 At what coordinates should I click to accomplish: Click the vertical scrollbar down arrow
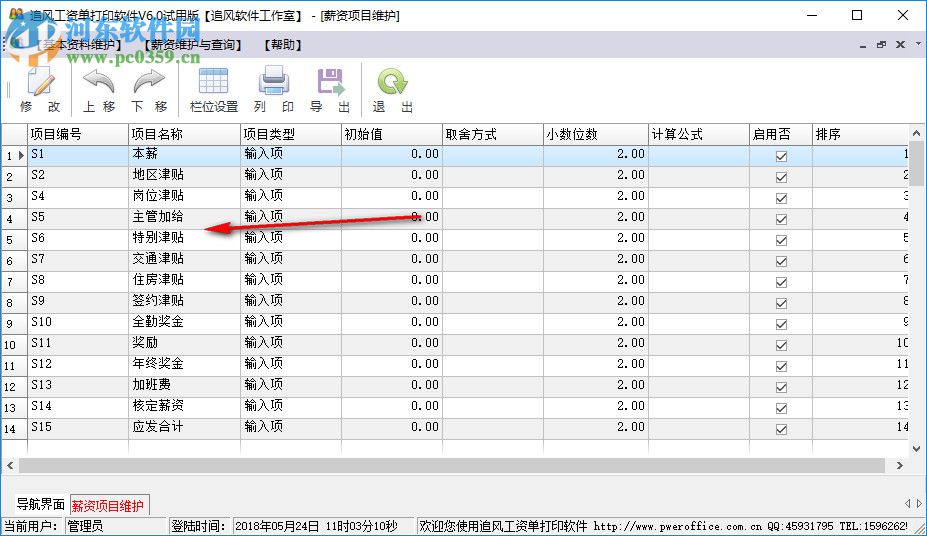pos(916,449)
